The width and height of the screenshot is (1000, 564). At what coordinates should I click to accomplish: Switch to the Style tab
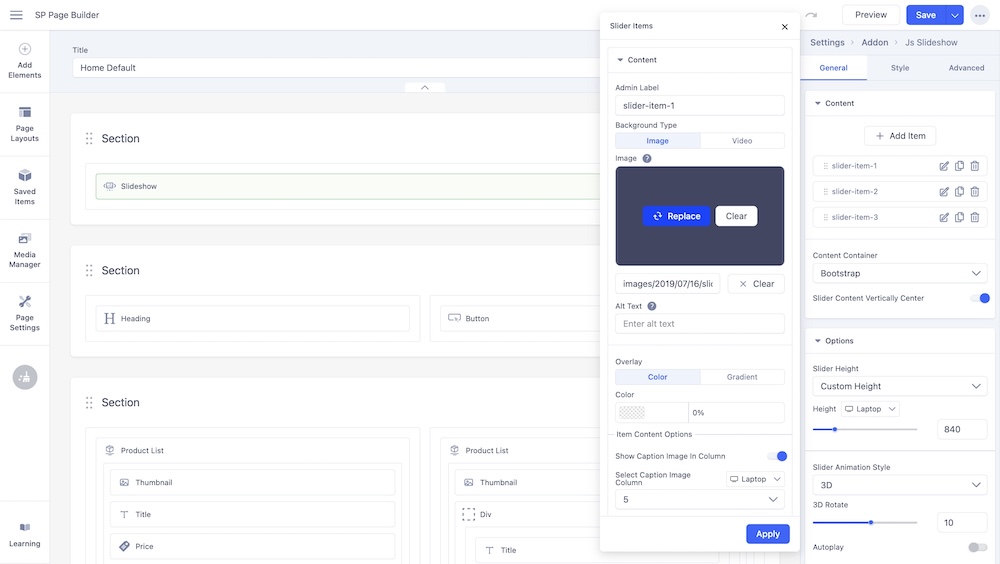pos(900,68)
